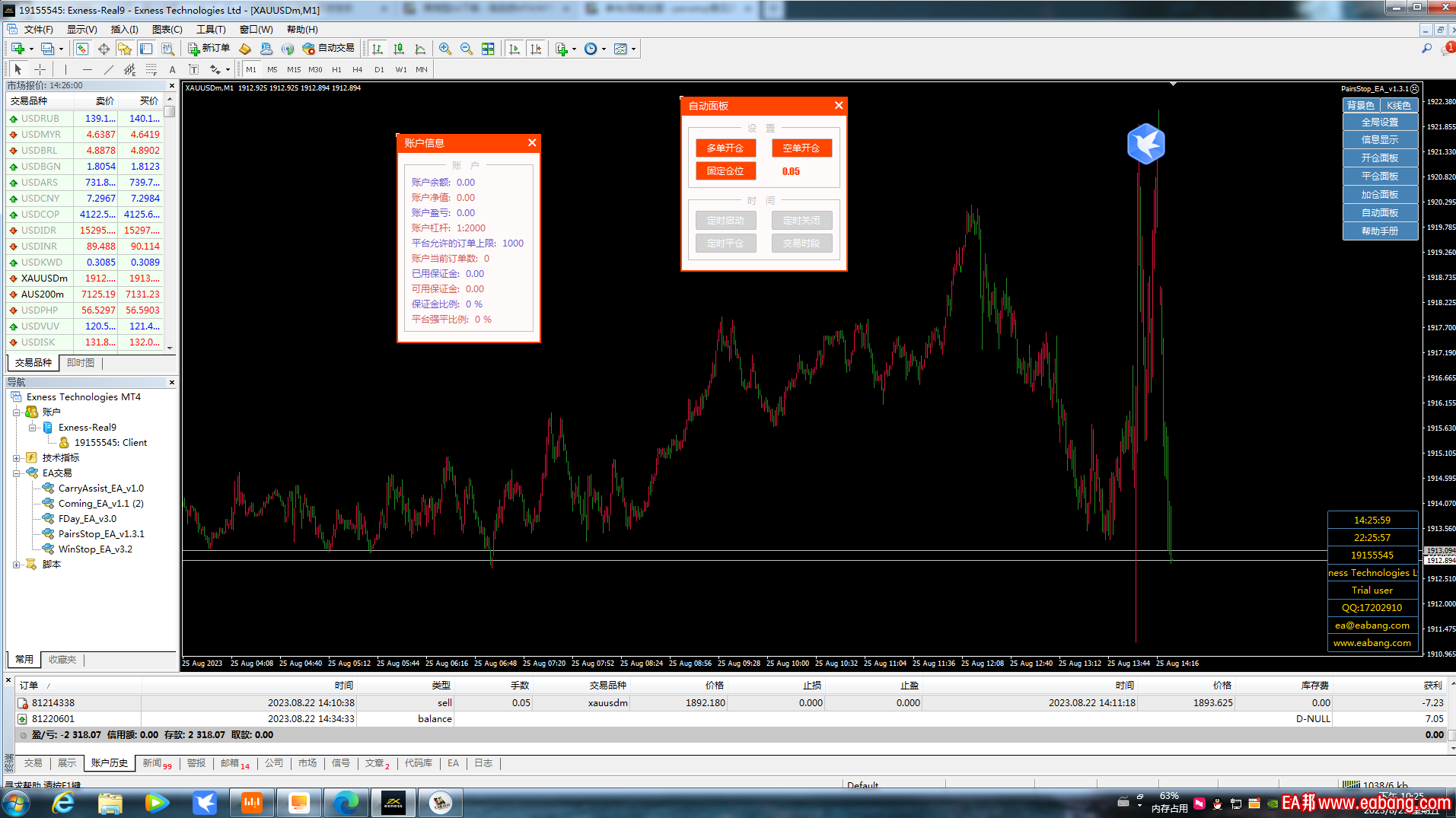Collapse the EA交易 tree node

point(16,473)
